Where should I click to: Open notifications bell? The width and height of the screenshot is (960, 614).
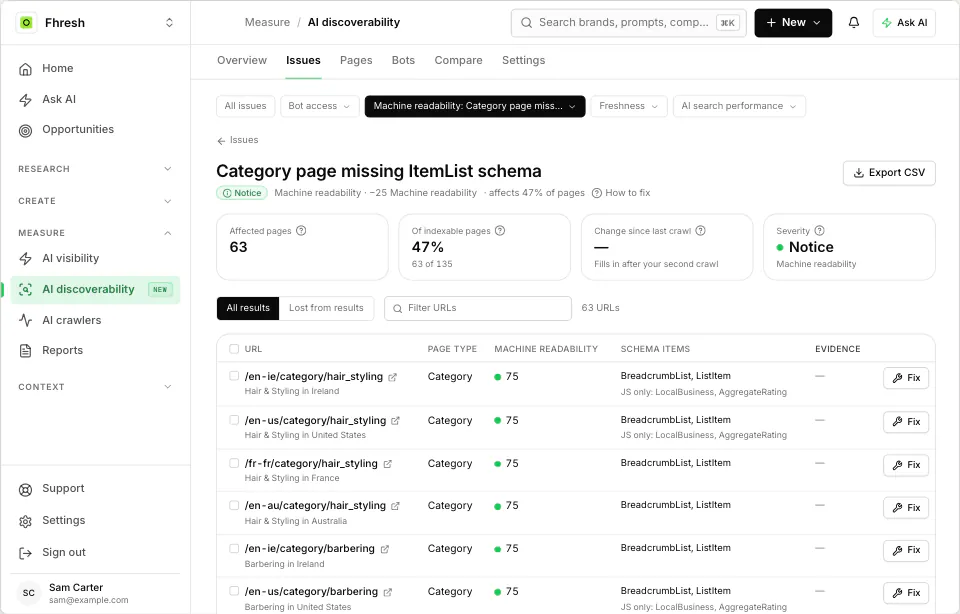[853, 23]
